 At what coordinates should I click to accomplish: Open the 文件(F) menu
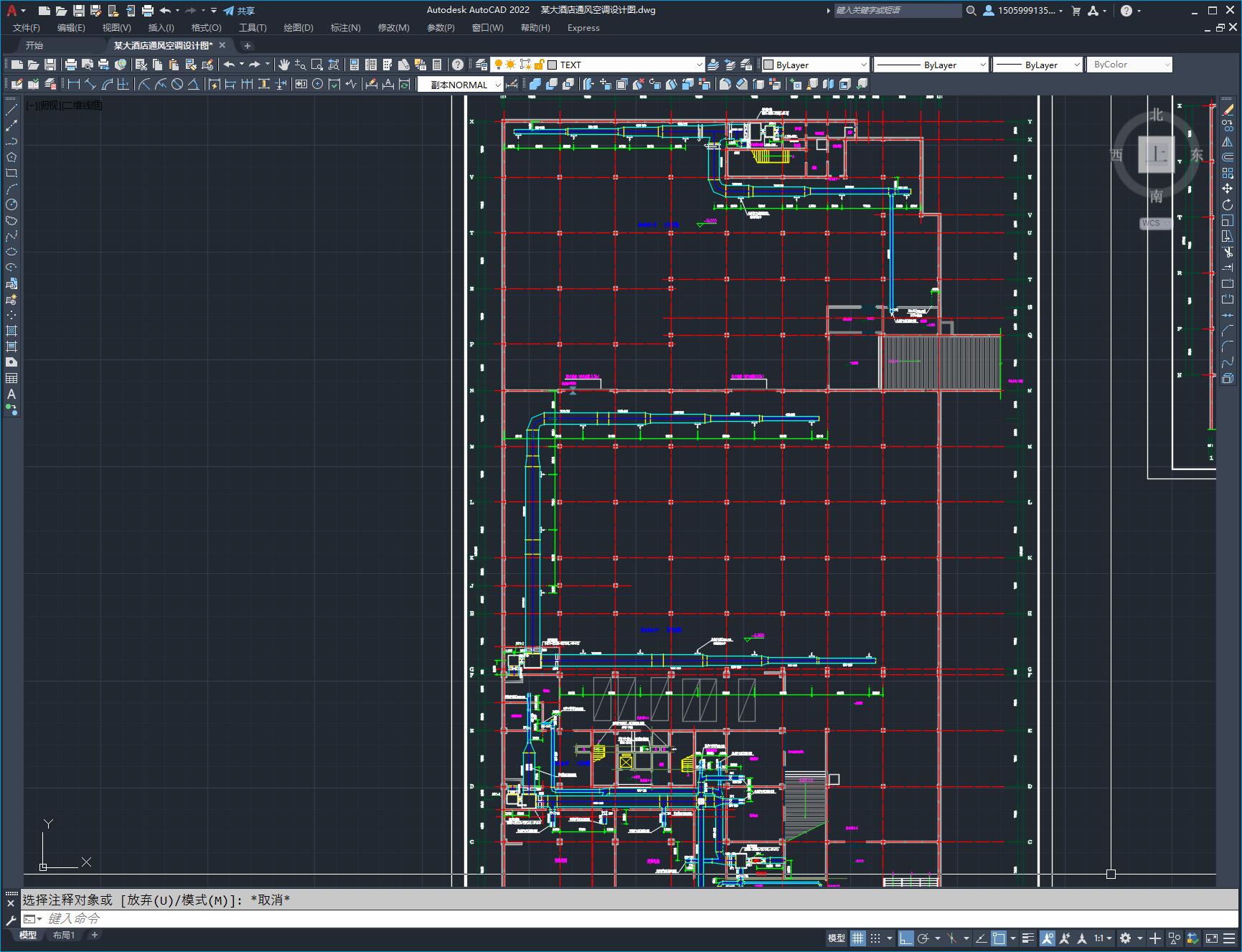(27, 28)
